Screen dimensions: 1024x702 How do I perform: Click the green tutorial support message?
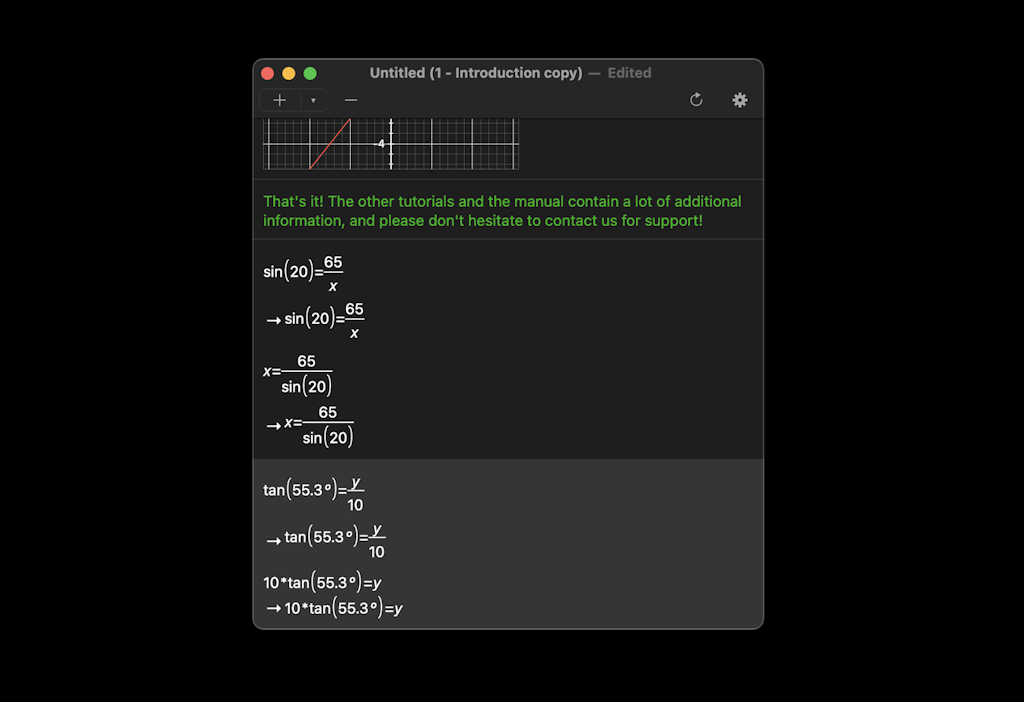pos(502,210)
